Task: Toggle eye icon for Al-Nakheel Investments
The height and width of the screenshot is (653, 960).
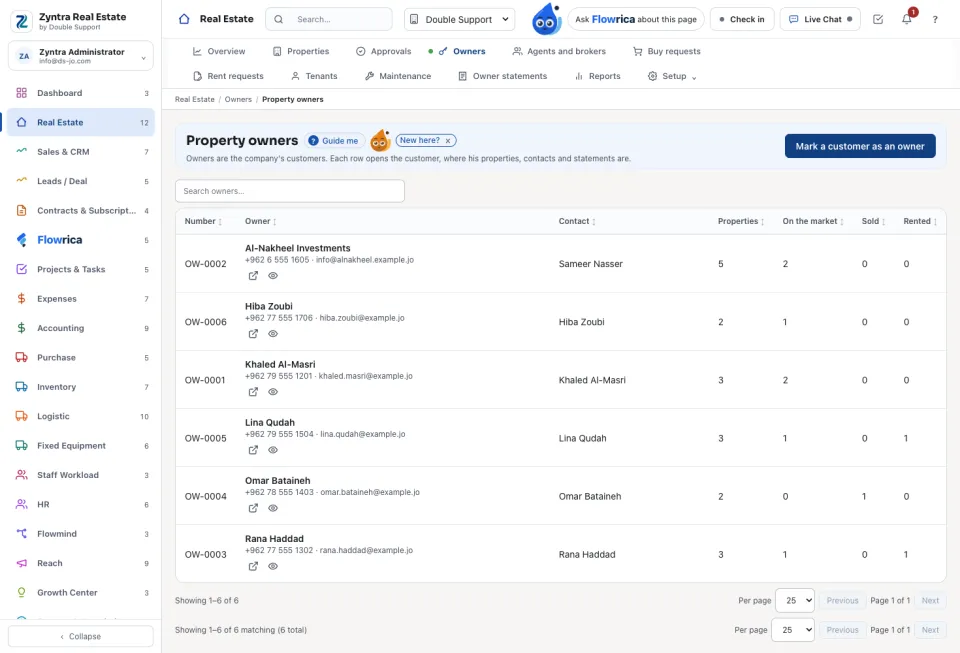Action: [x=273, y=275]
